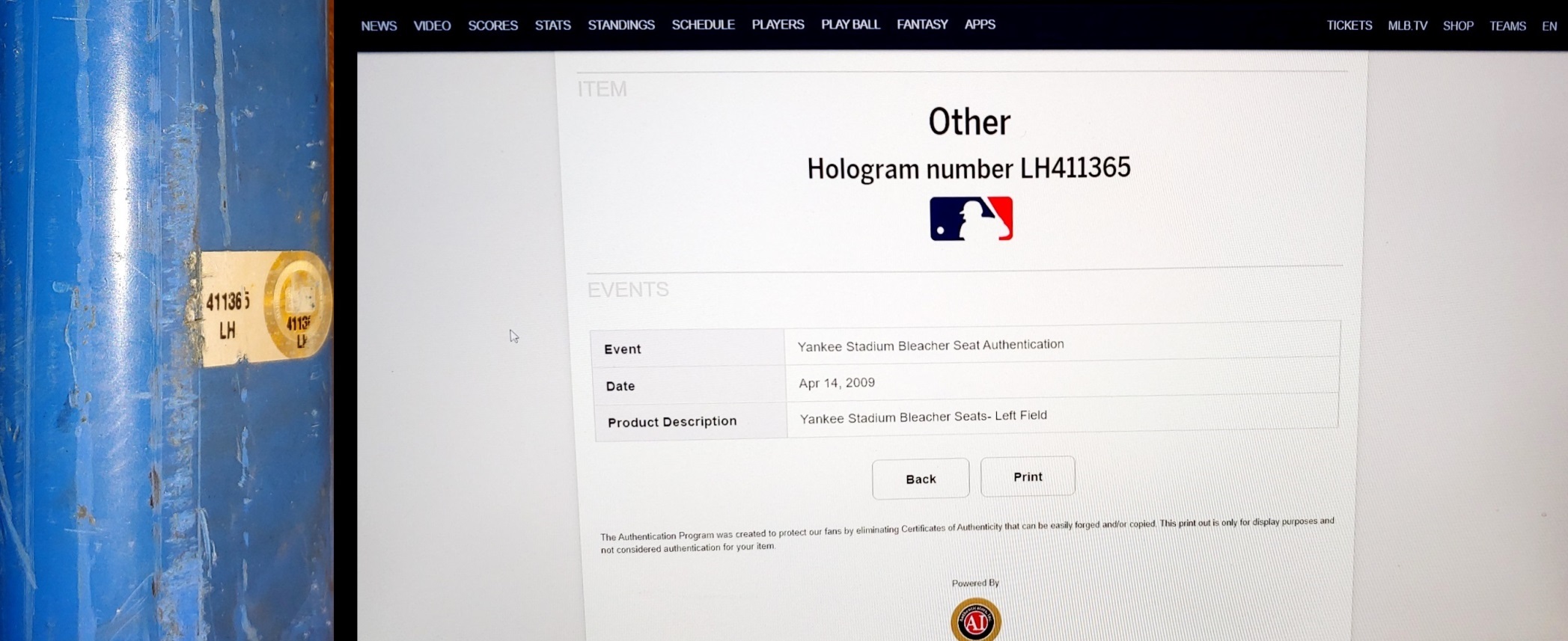
Task: Open the VIDEO section
Action: 432,26
